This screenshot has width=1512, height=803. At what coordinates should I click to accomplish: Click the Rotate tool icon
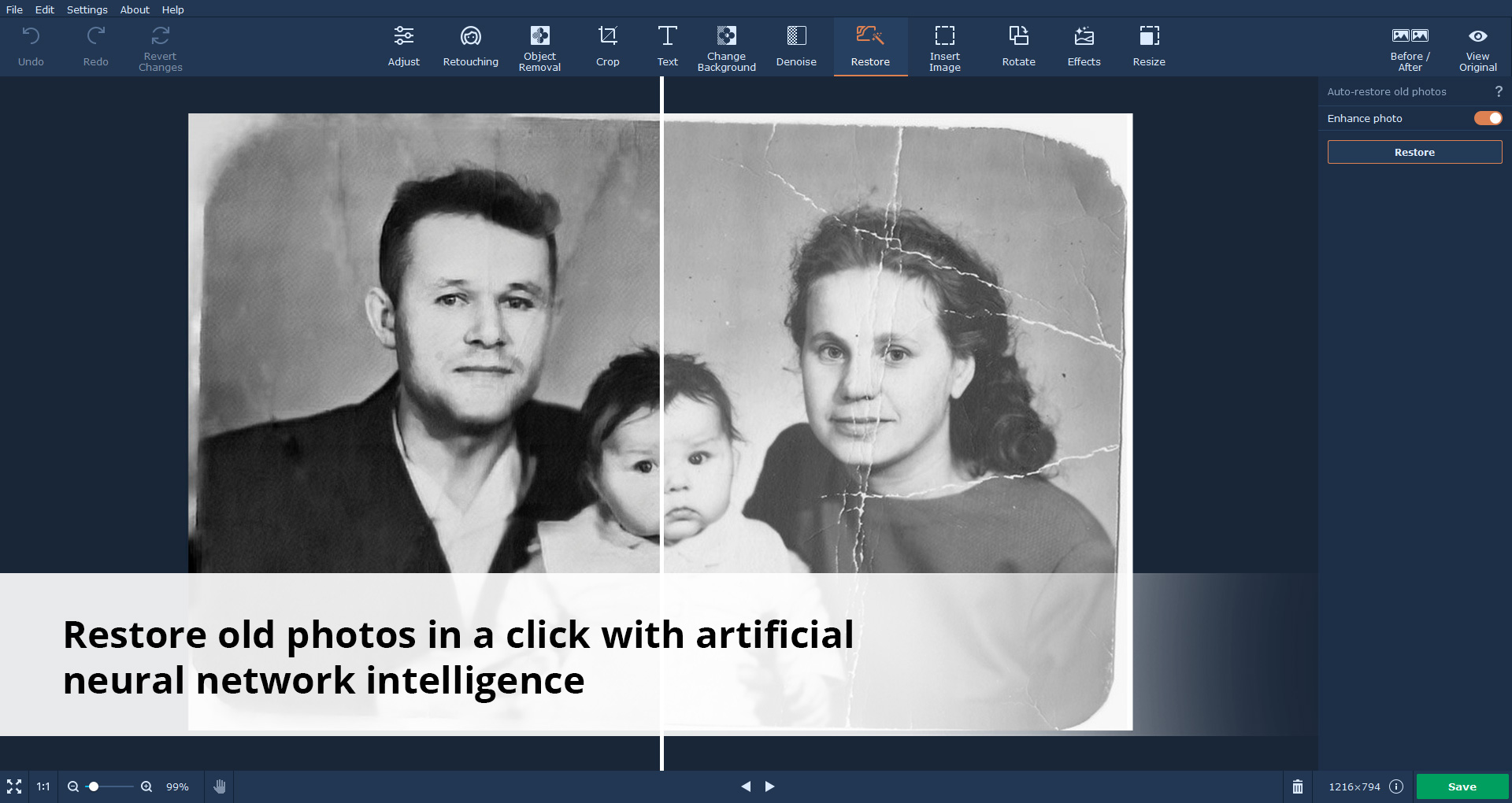click(1018, 35)
